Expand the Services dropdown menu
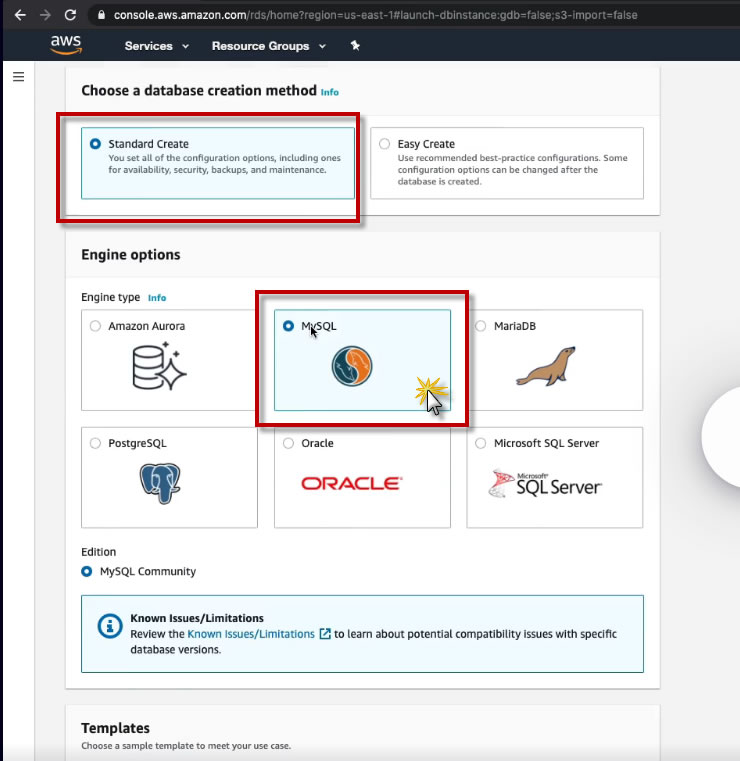This screenshot has width=740, height=761. (x=156, y=46)
